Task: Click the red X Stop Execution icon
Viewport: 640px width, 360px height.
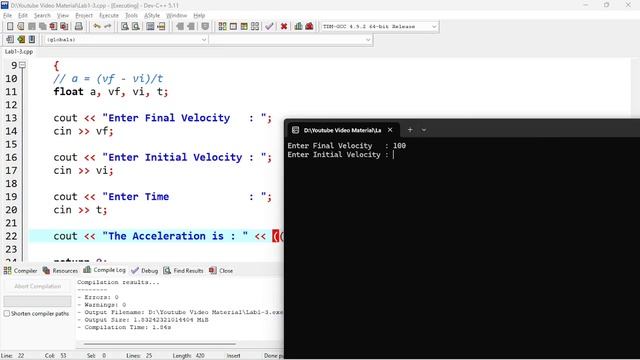Action: pos(284,26)
